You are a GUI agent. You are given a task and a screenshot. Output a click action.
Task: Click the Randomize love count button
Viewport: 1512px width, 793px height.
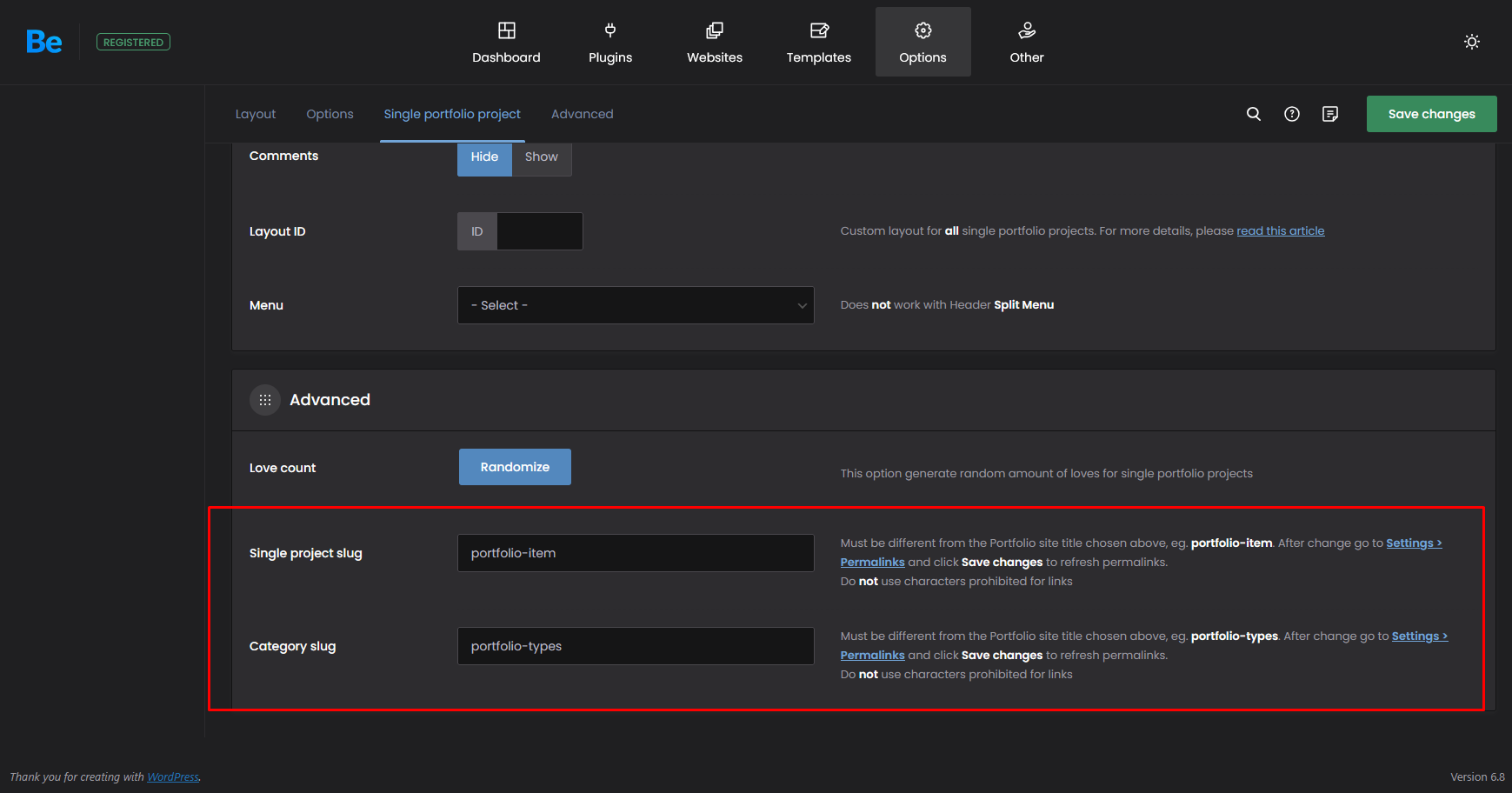pos(515,467)
